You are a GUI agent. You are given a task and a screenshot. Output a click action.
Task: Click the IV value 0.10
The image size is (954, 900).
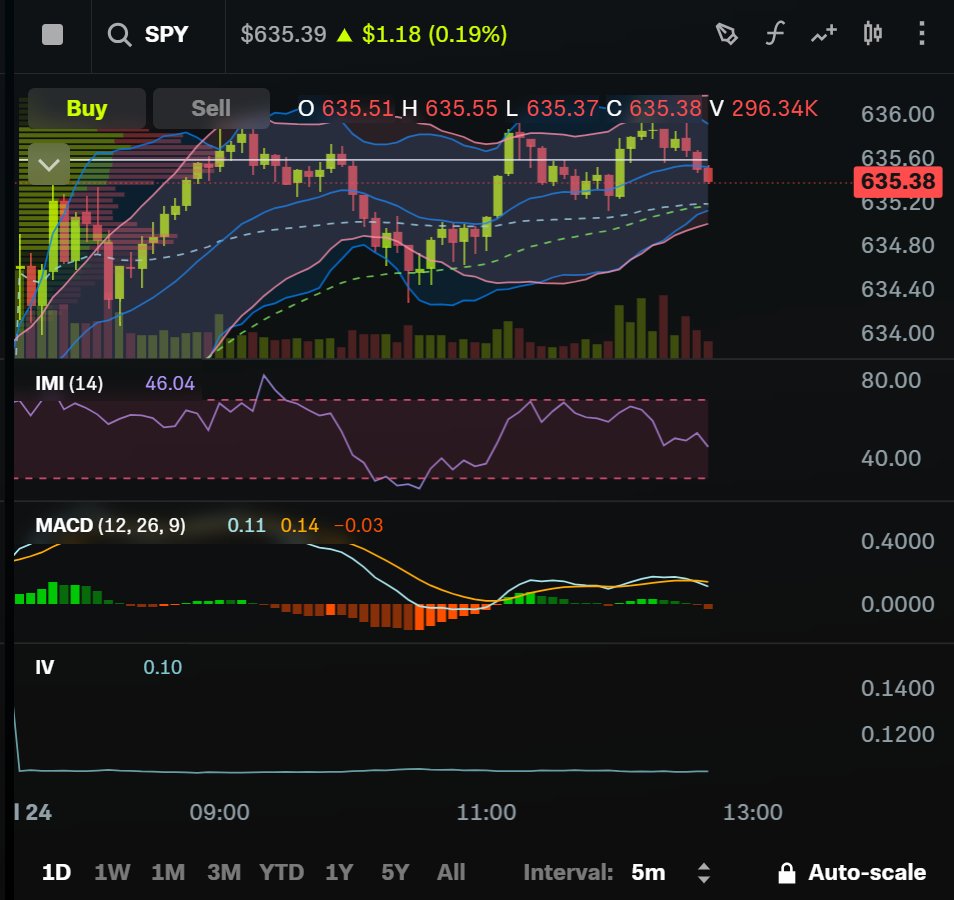[162, 667]
